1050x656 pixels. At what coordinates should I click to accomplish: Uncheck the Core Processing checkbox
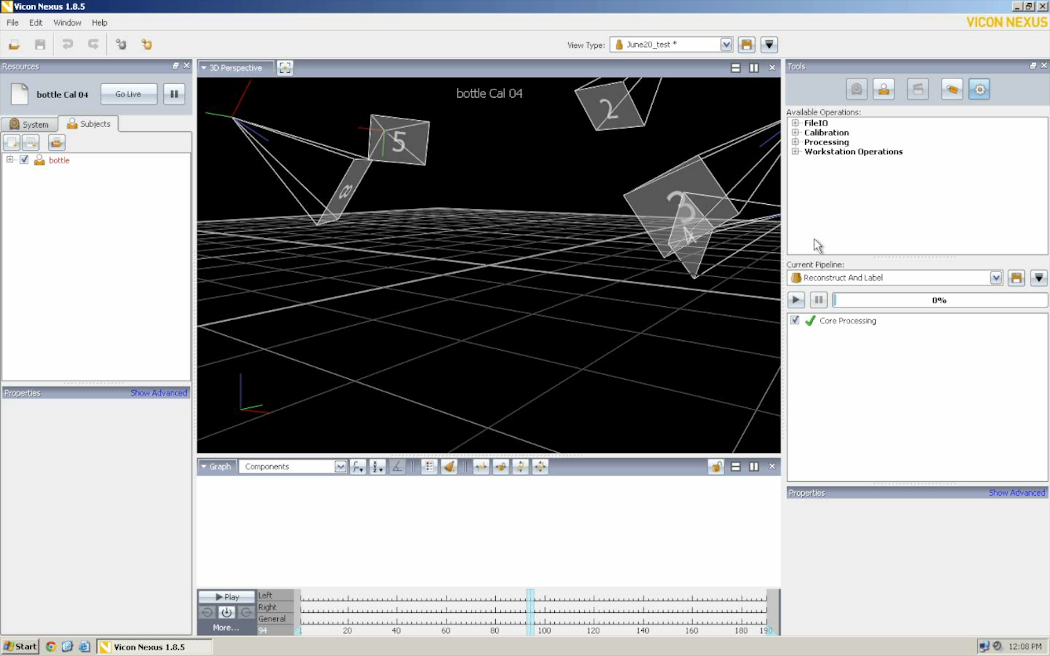click(795, 320)
